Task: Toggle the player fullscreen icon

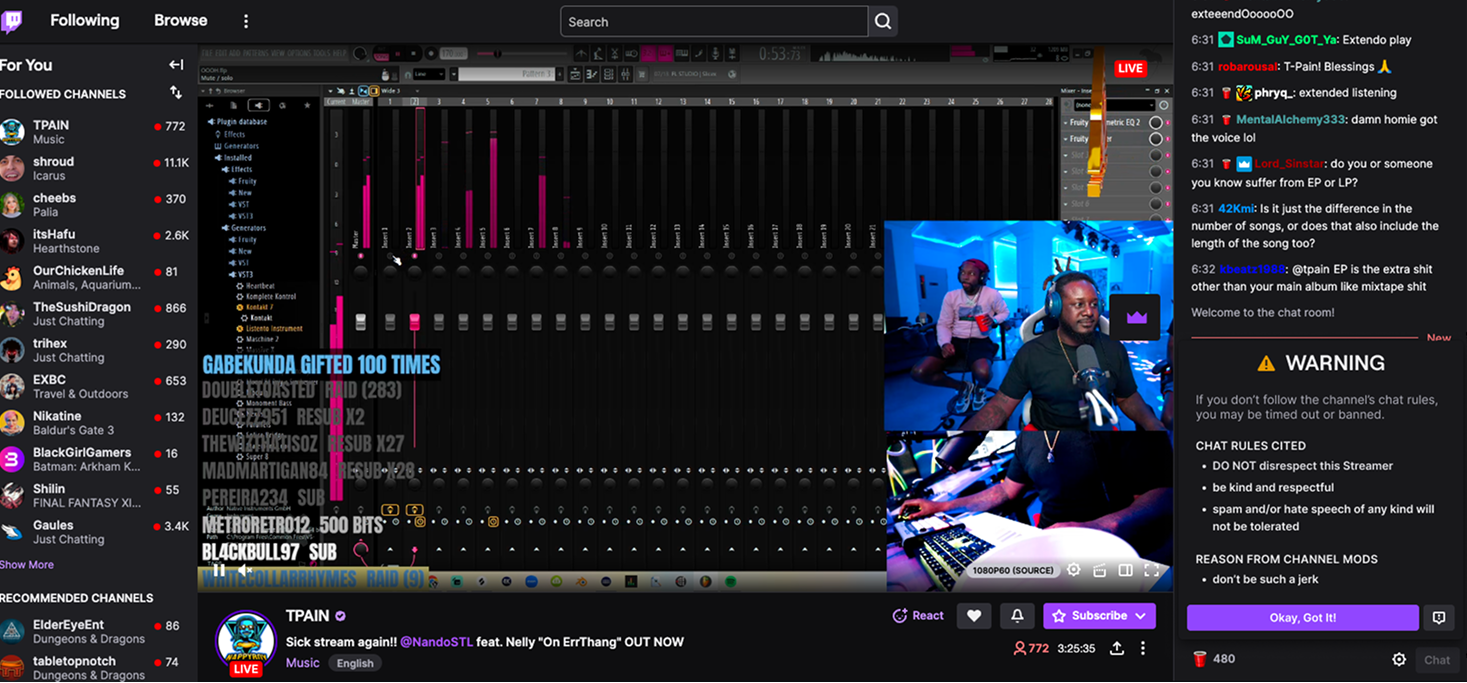Action: [1152, 570]
